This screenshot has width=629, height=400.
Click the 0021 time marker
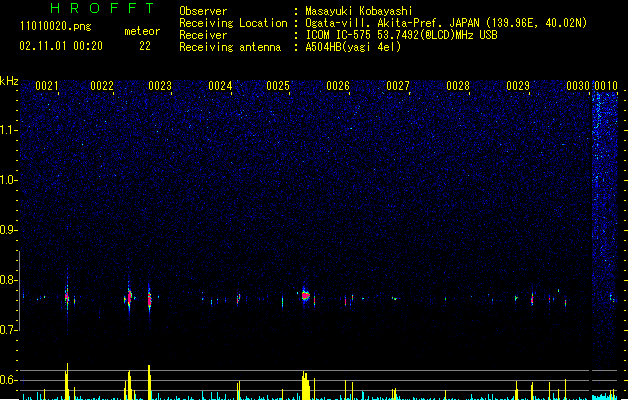47,86
